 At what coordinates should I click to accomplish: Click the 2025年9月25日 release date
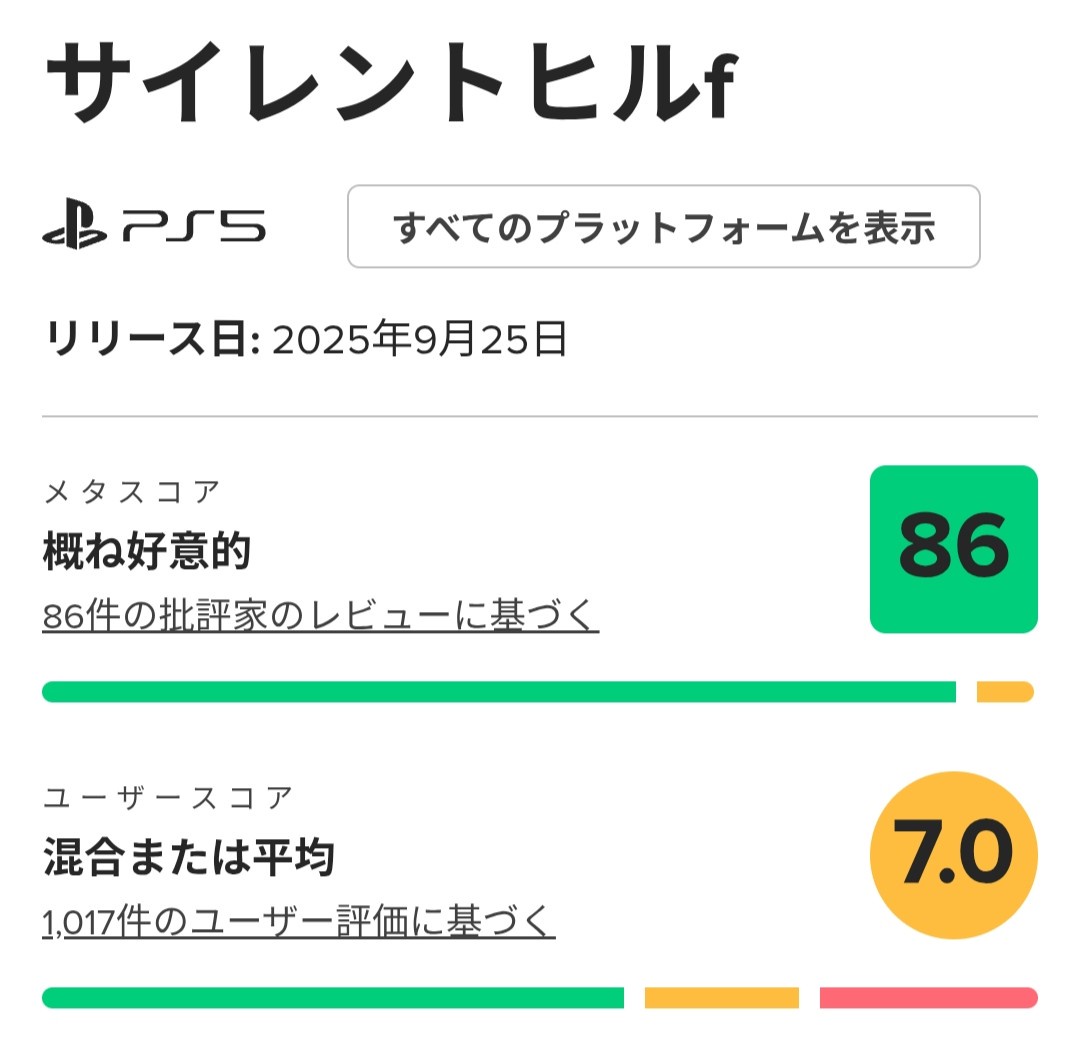(x=420, y=341)
